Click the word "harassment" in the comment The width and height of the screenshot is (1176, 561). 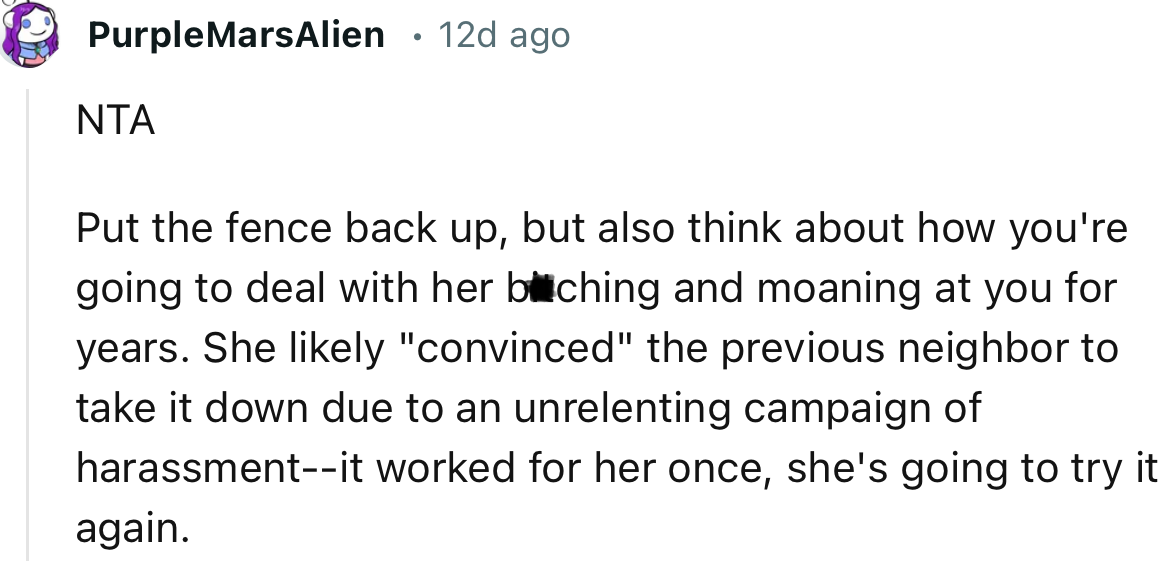coord(185,468)
